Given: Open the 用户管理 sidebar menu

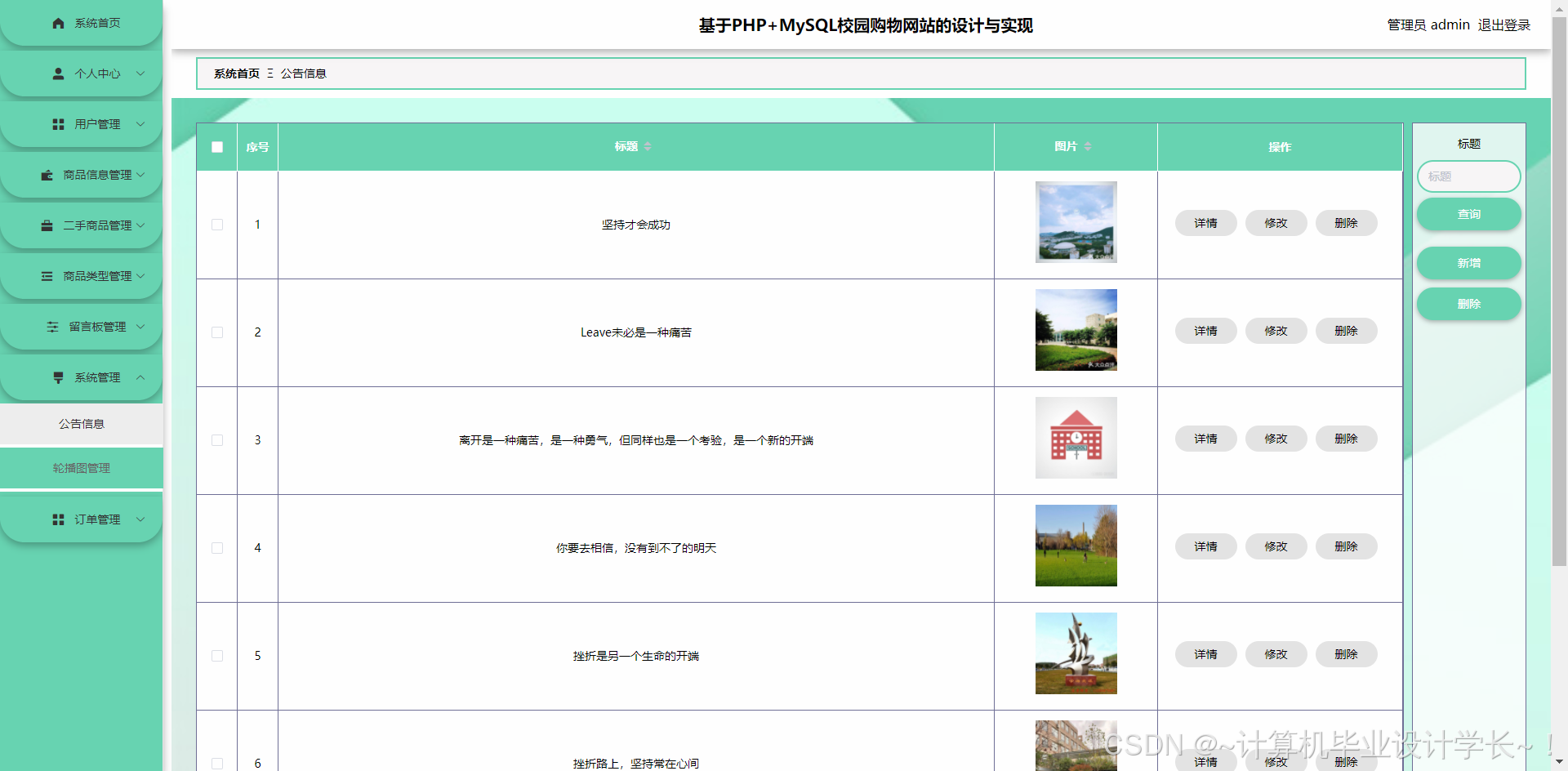Looking at the screenshot, I should 82,124.
